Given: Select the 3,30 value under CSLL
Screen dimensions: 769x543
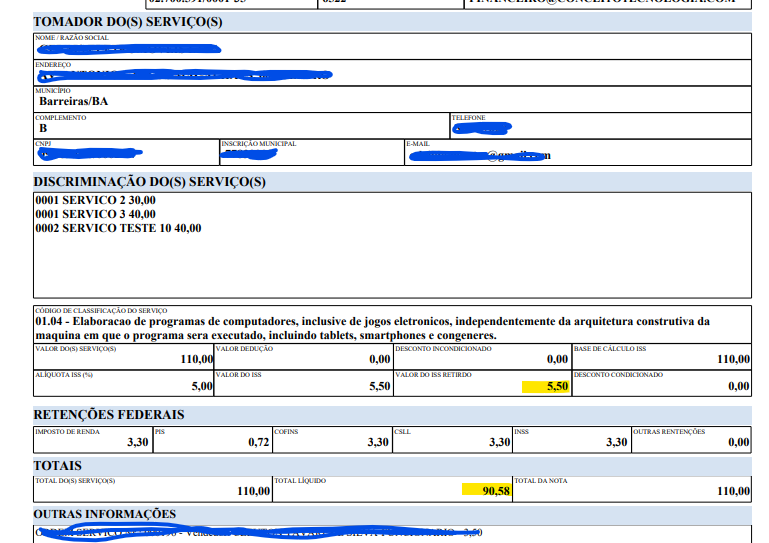Looking at the screenshot, I should (500, 442).
